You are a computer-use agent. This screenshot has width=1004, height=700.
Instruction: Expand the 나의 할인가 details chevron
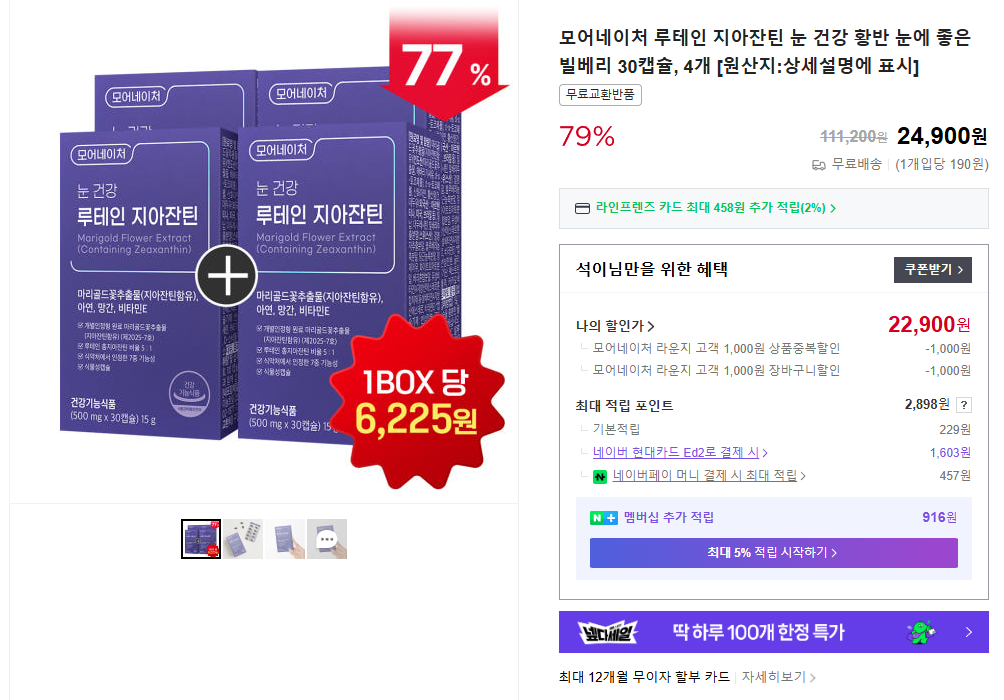pos(651,326)
